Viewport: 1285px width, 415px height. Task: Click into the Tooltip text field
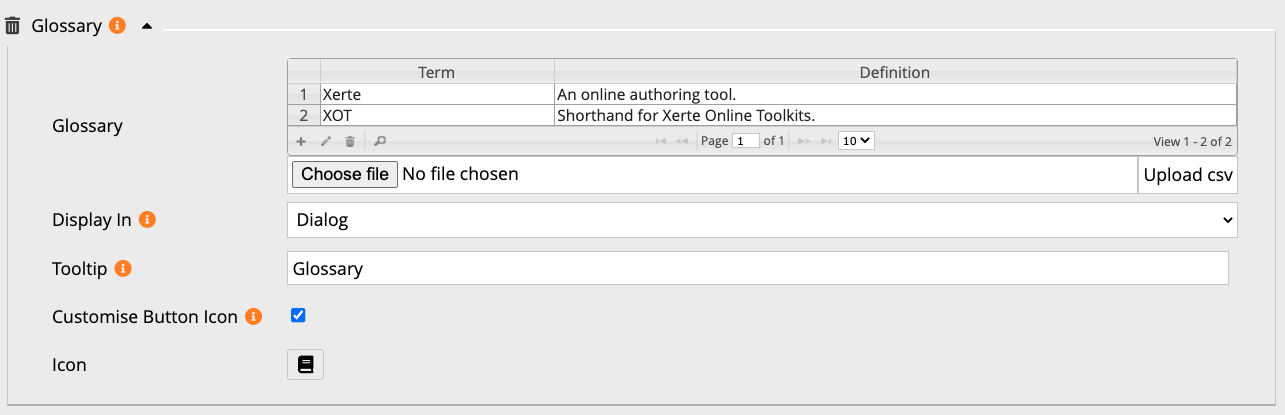[x=757, y=268]
